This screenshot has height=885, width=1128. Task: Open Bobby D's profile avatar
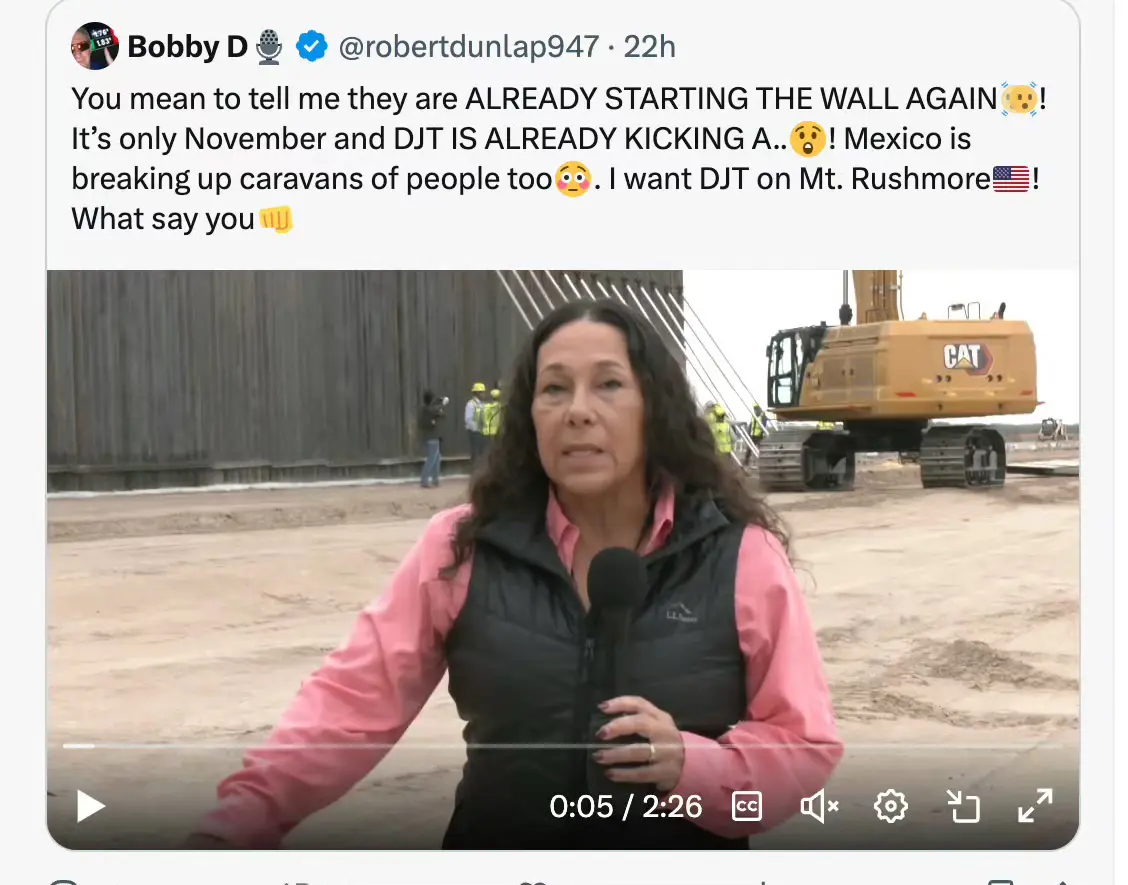(x=94, y=46)
